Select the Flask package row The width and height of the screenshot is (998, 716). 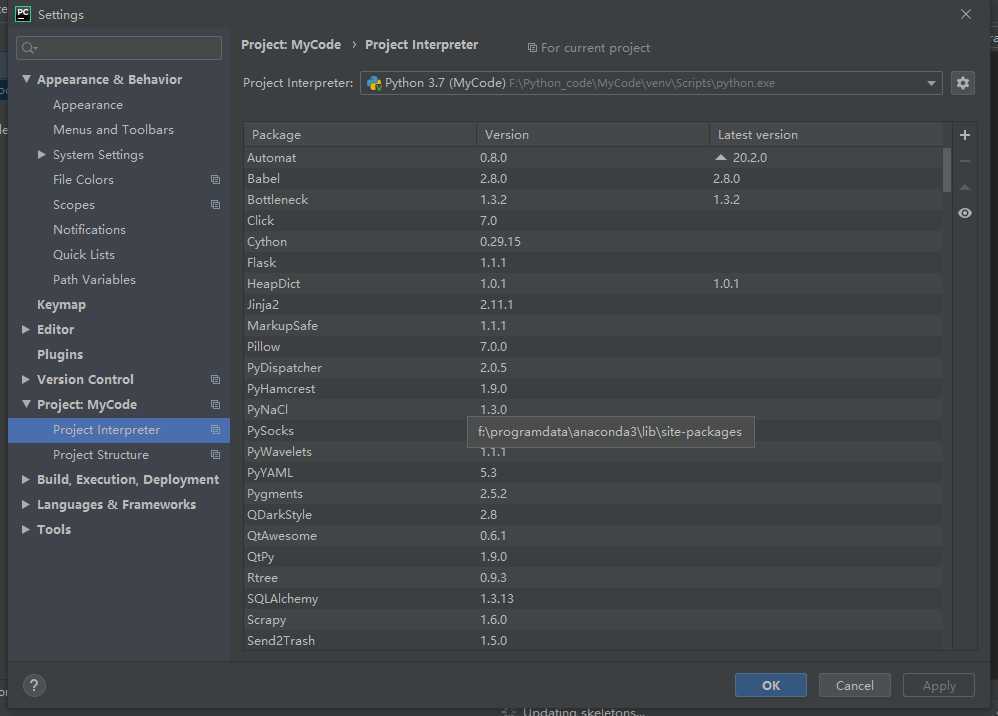593,262
